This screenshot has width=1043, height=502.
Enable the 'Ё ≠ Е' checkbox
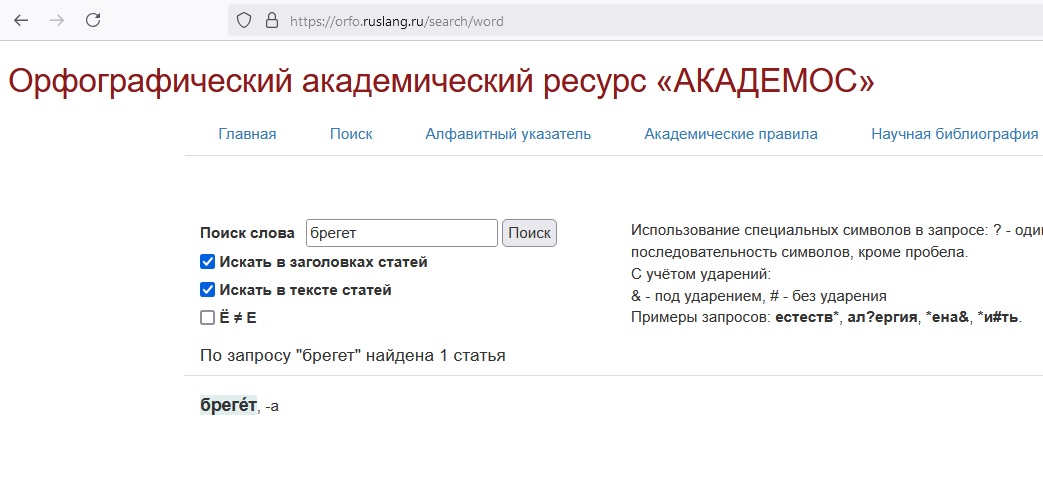coord(208,318)
